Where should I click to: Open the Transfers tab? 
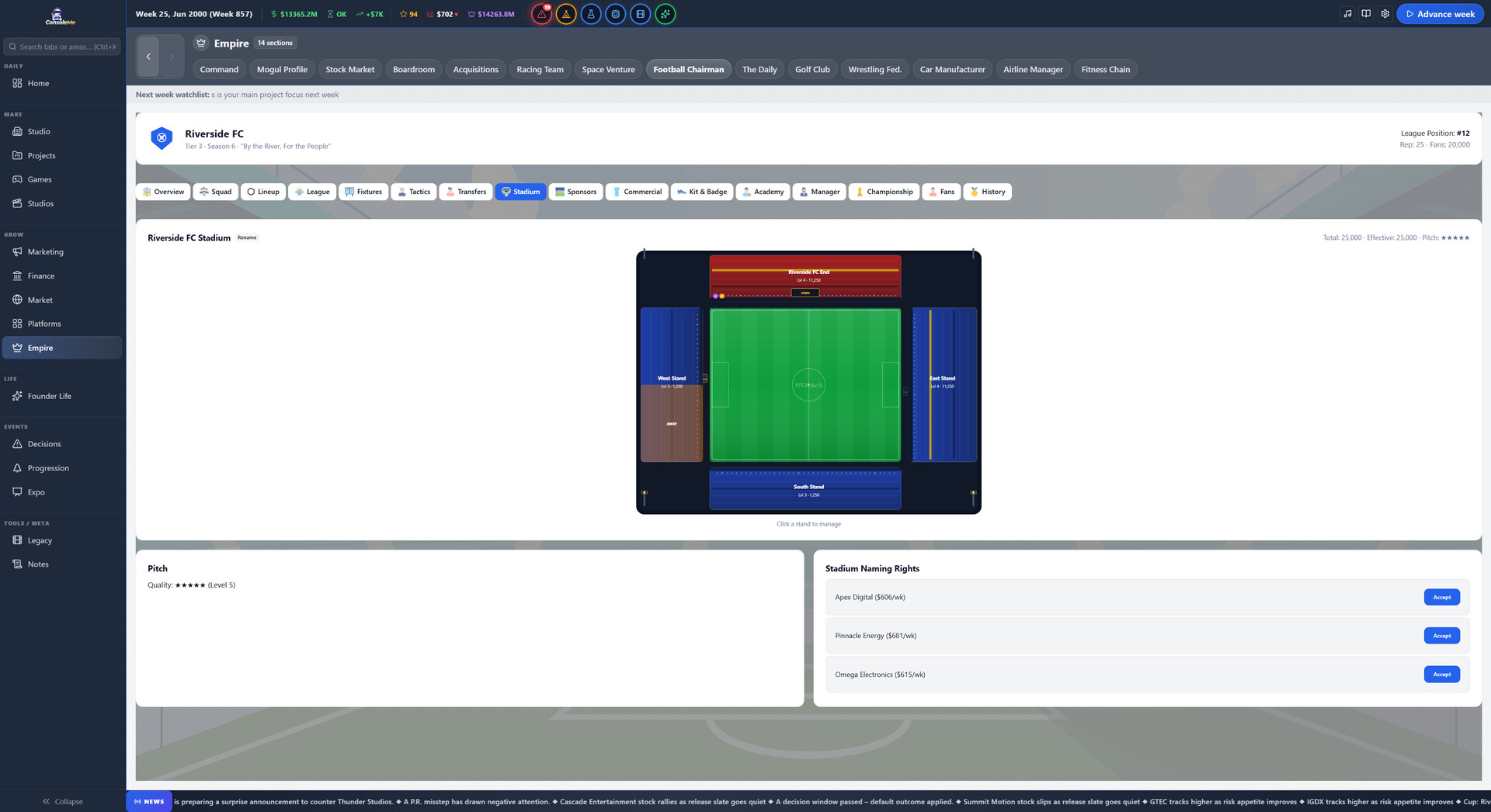pos(466,192)
